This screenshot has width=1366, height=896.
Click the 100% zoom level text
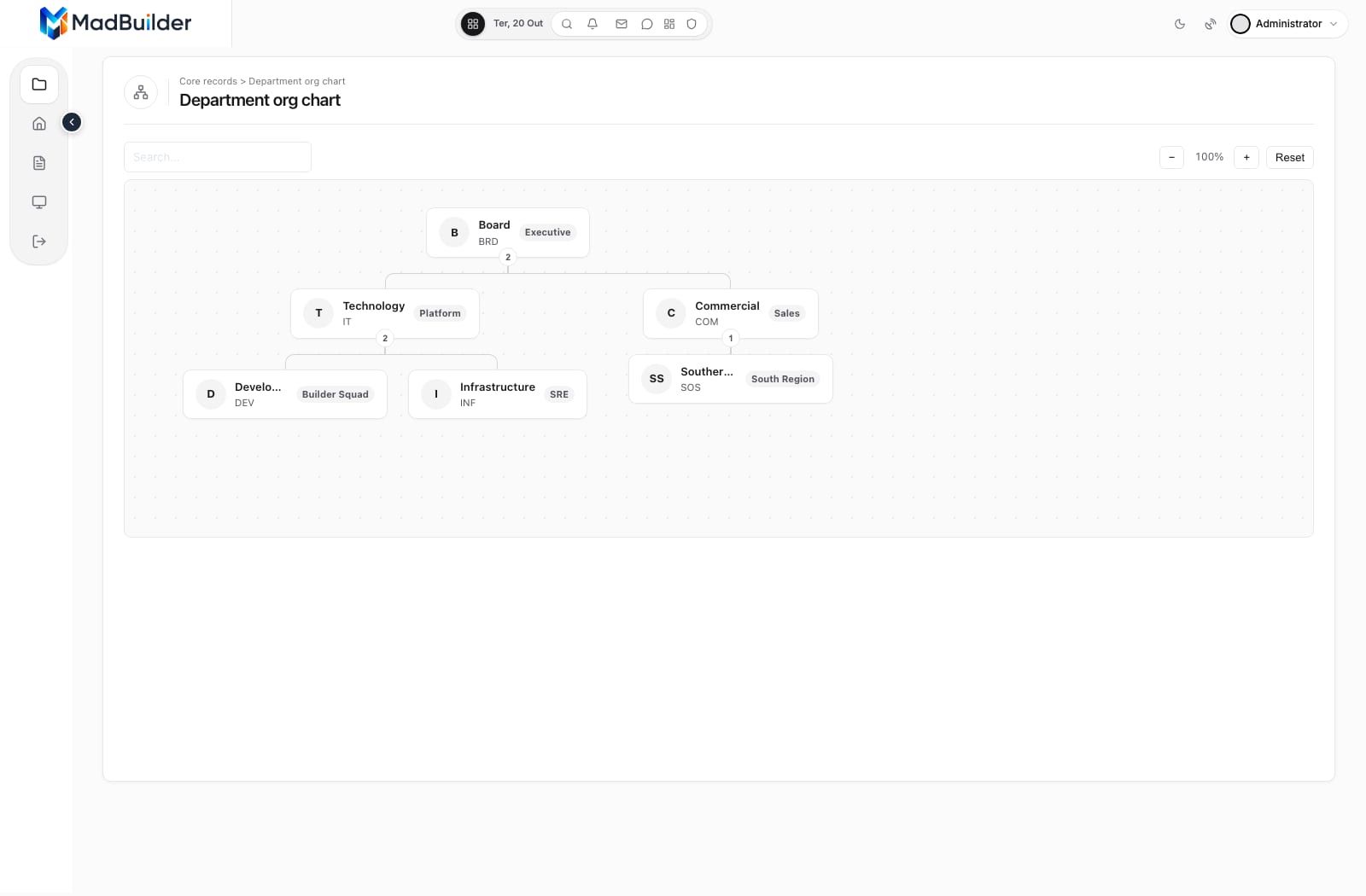coord(1209,157)
